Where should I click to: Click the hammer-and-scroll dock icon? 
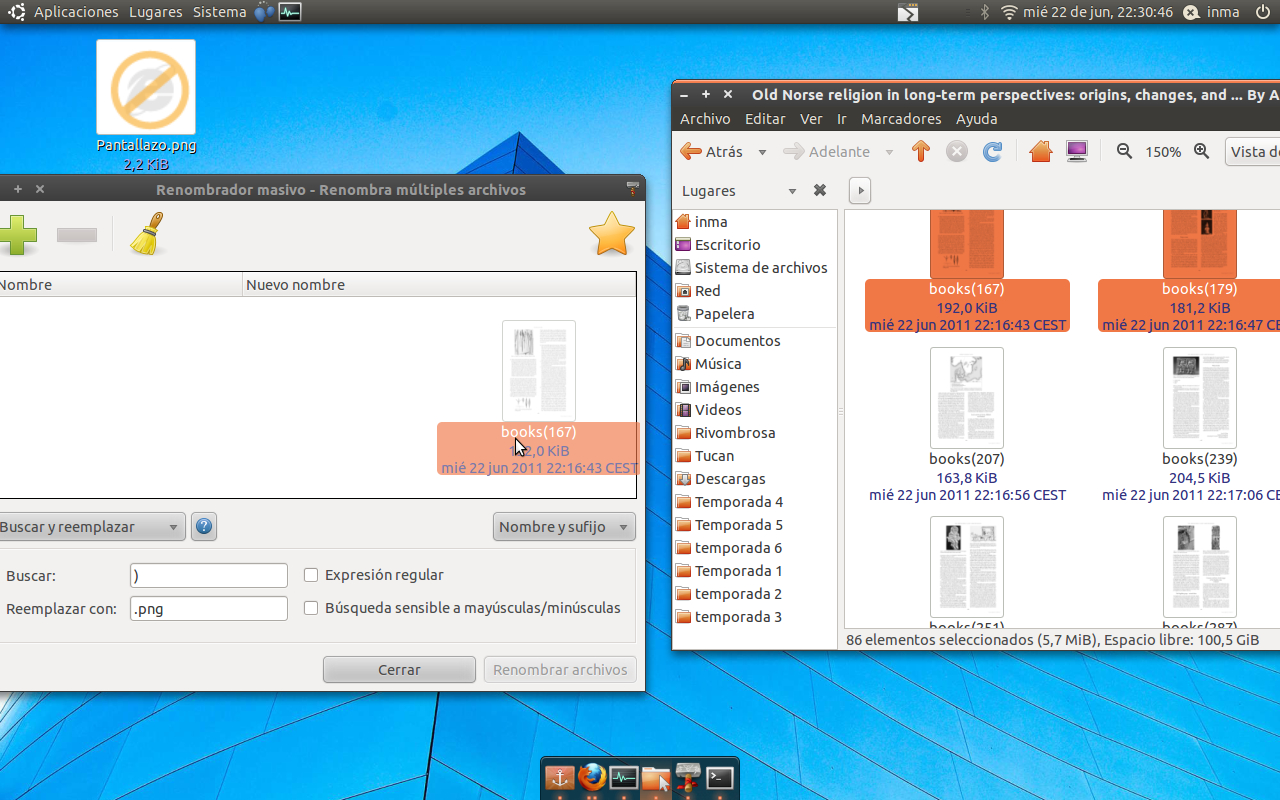pos(688,777)
